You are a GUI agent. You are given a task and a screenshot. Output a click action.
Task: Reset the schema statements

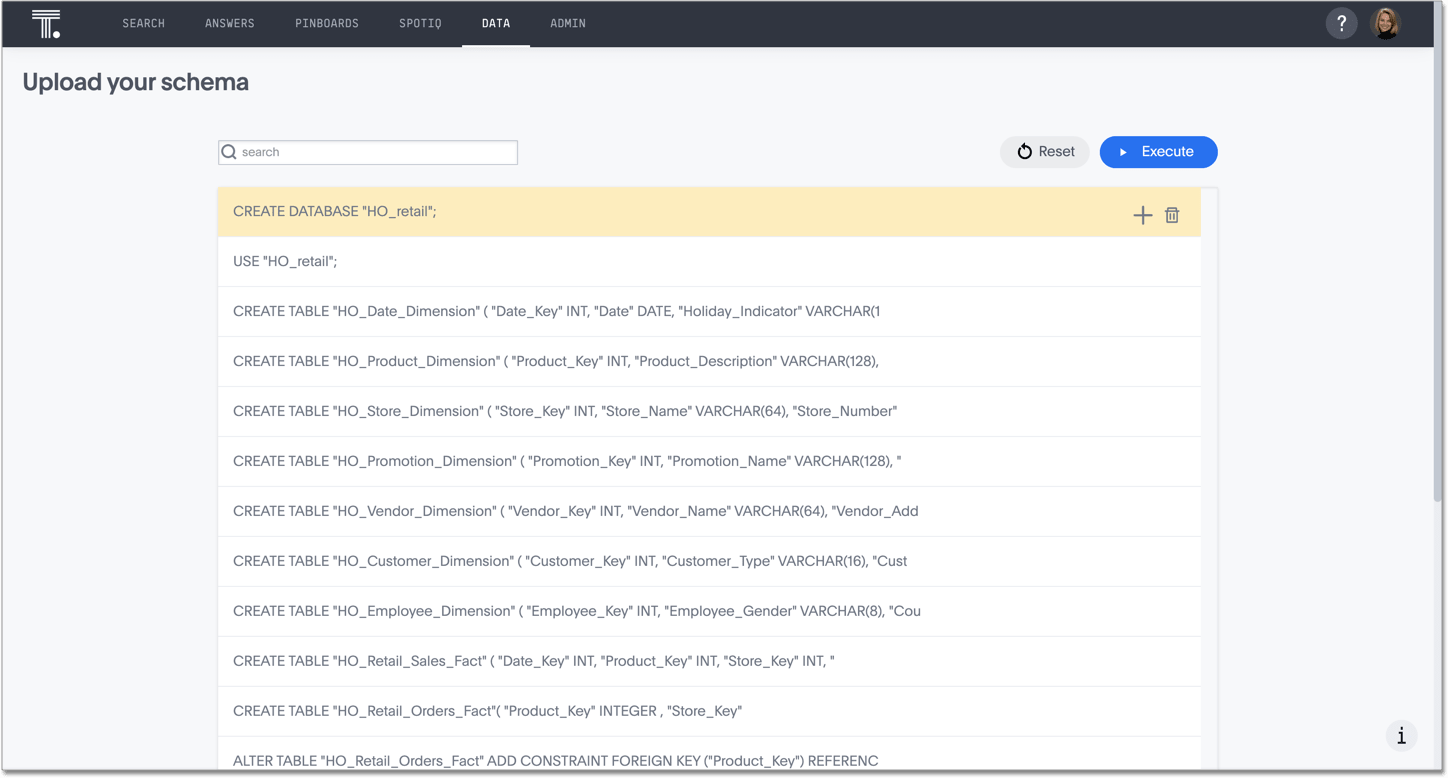pyautogui.click(x=1044, y=152)
